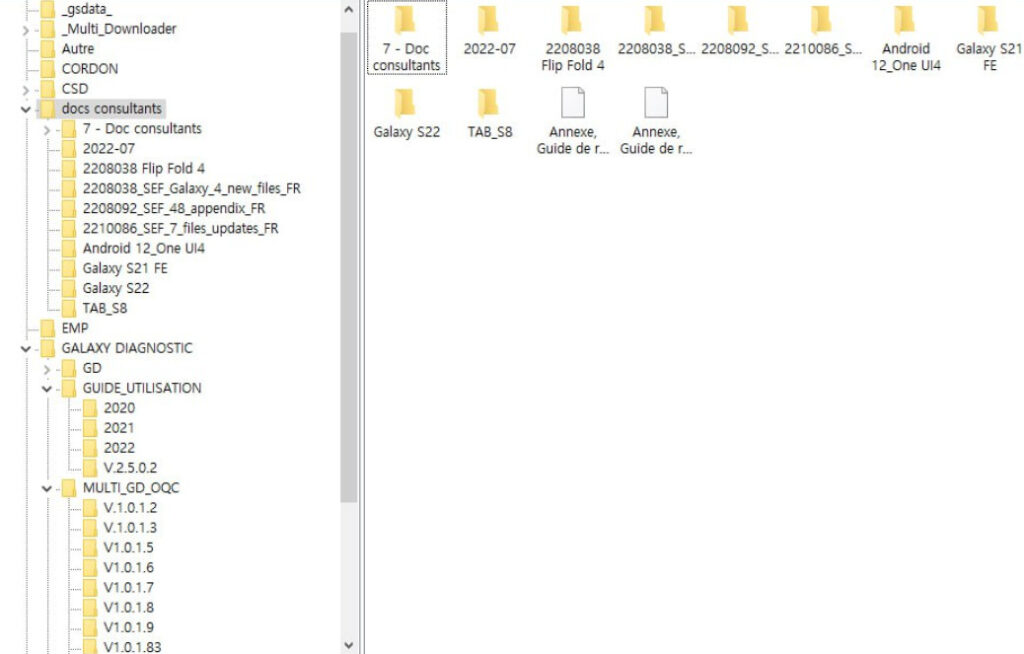Click the tree scrollbar up arrow
Image resolution: width=1024 pixels, height=654 pixels.
tap(348, 9)
